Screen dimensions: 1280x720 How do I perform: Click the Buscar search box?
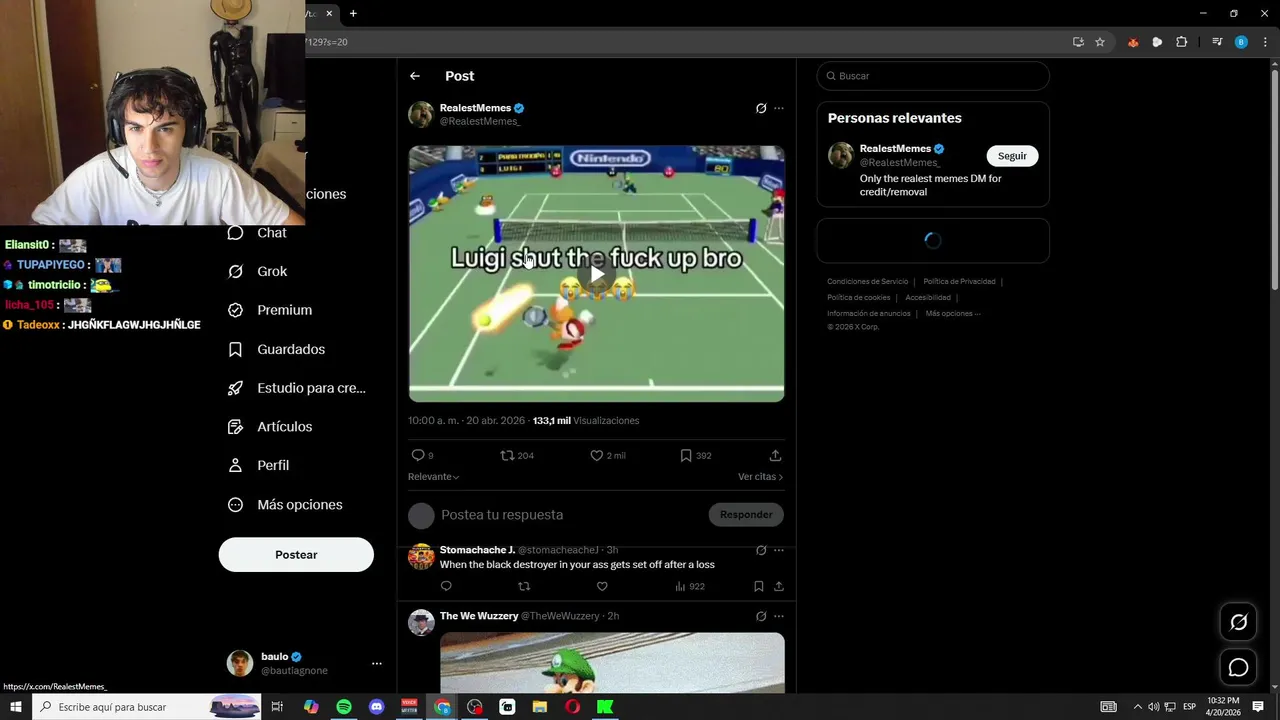tap(933, 76)
